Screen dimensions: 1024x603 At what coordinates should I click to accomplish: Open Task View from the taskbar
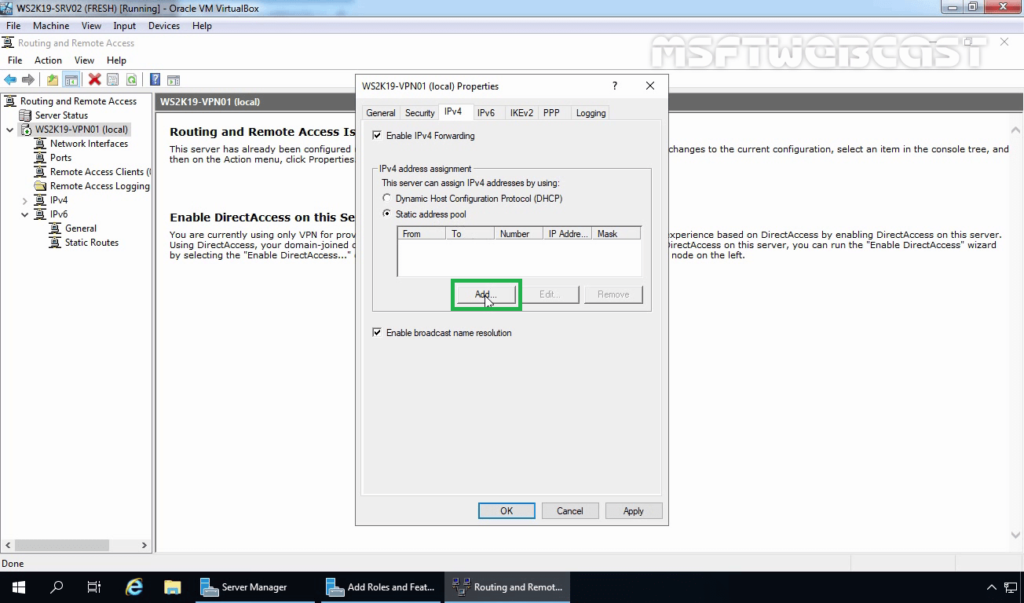pyautogui.click(x=94, y=587)
